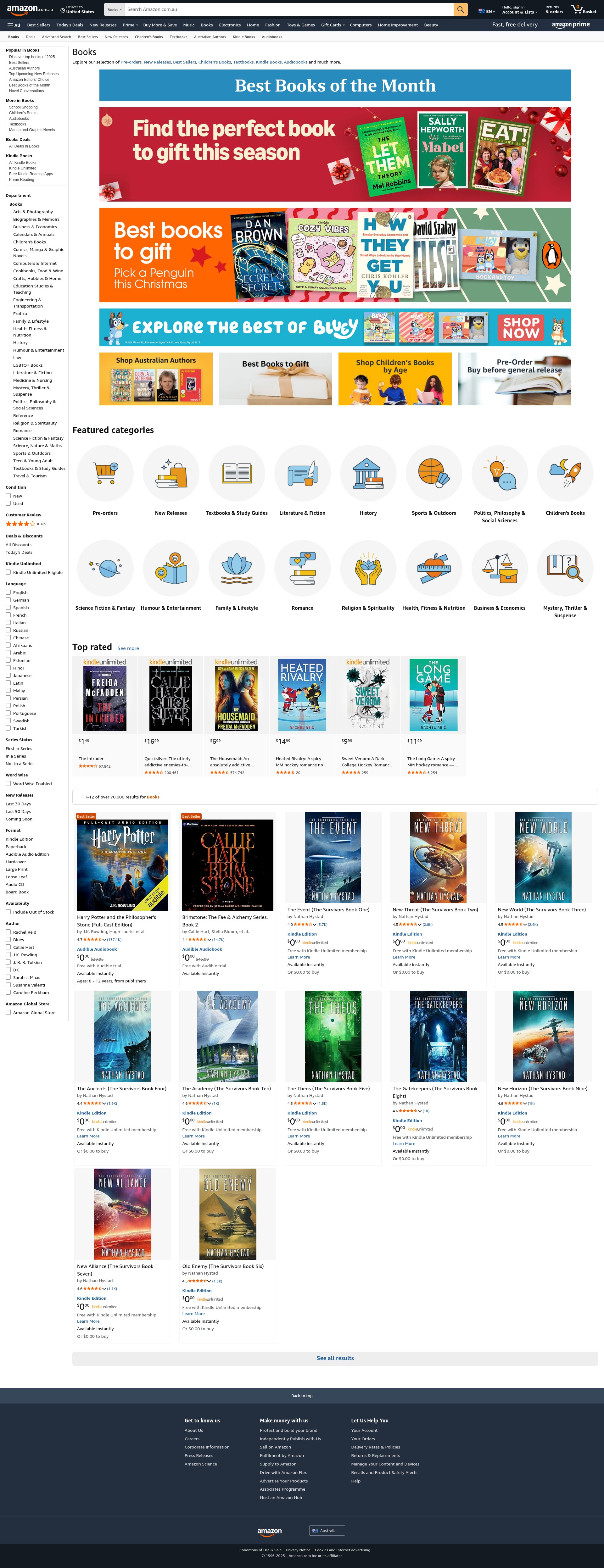Open the Business & Economics scales icon

point(500,568)
